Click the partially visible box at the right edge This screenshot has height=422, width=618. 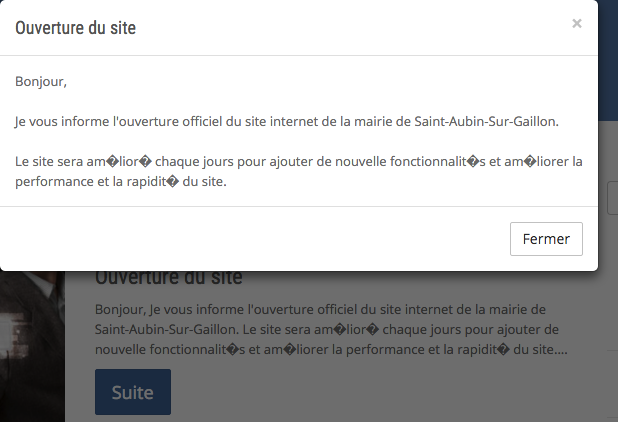[613, 199]
